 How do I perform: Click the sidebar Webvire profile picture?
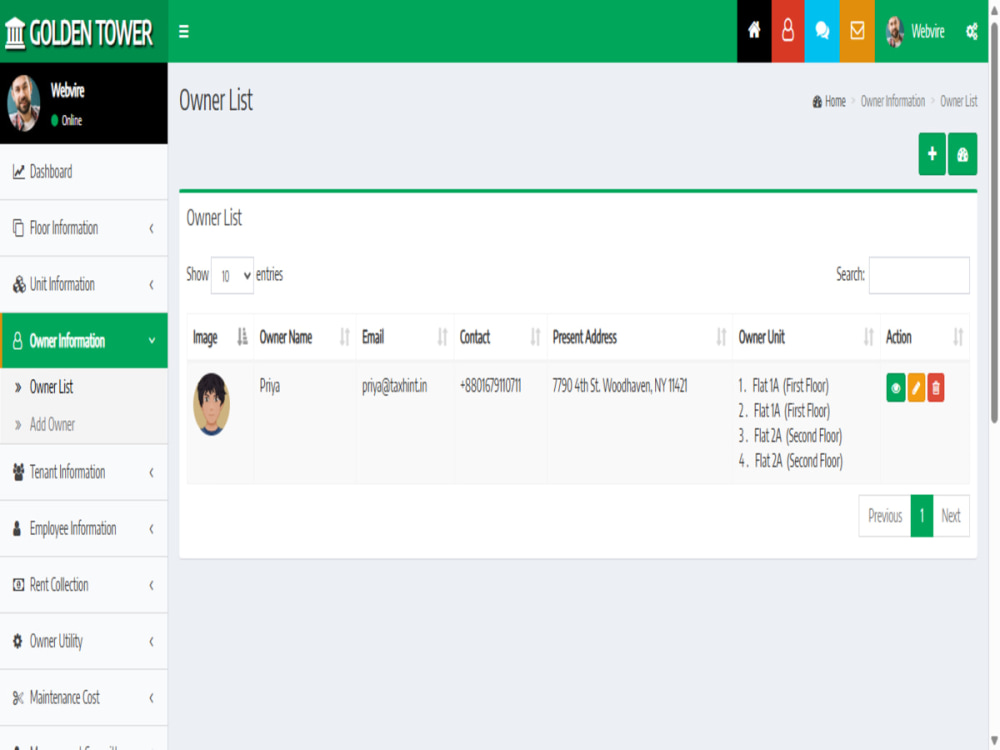[24, 103]
